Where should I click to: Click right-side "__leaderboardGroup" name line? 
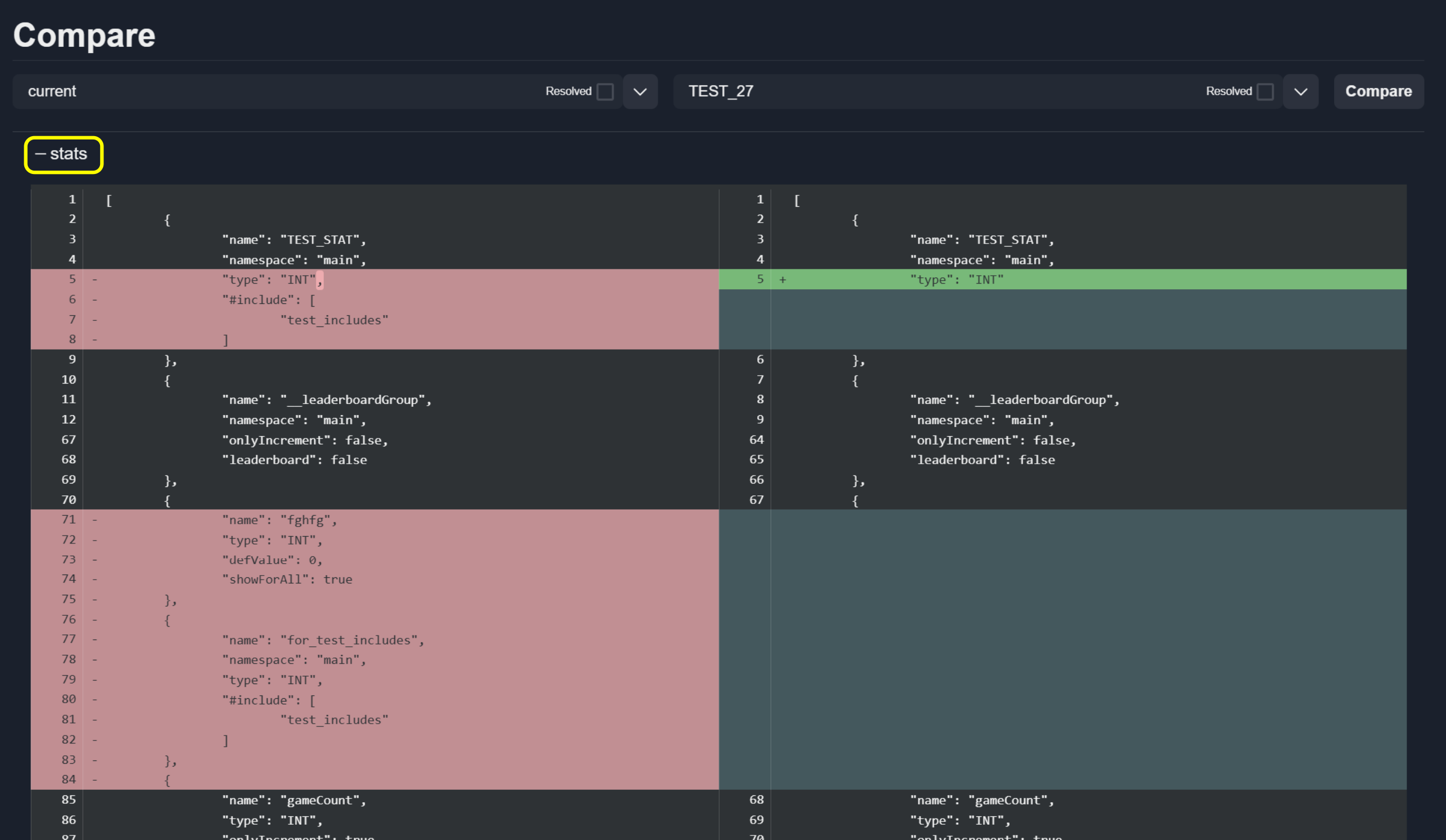[x=1062, y=400]
